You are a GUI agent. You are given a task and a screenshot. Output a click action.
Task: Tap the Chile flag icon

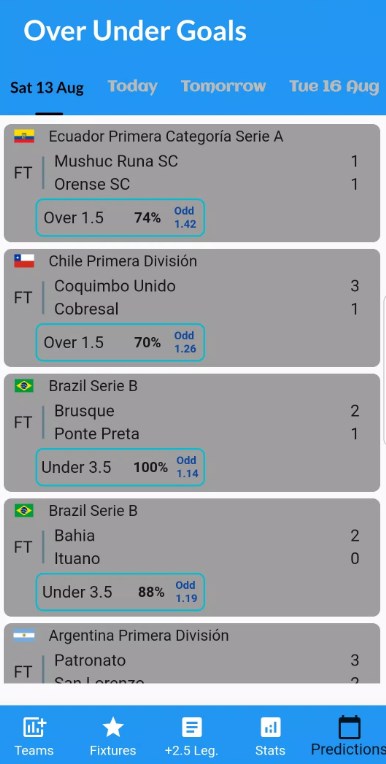point(24,261)
